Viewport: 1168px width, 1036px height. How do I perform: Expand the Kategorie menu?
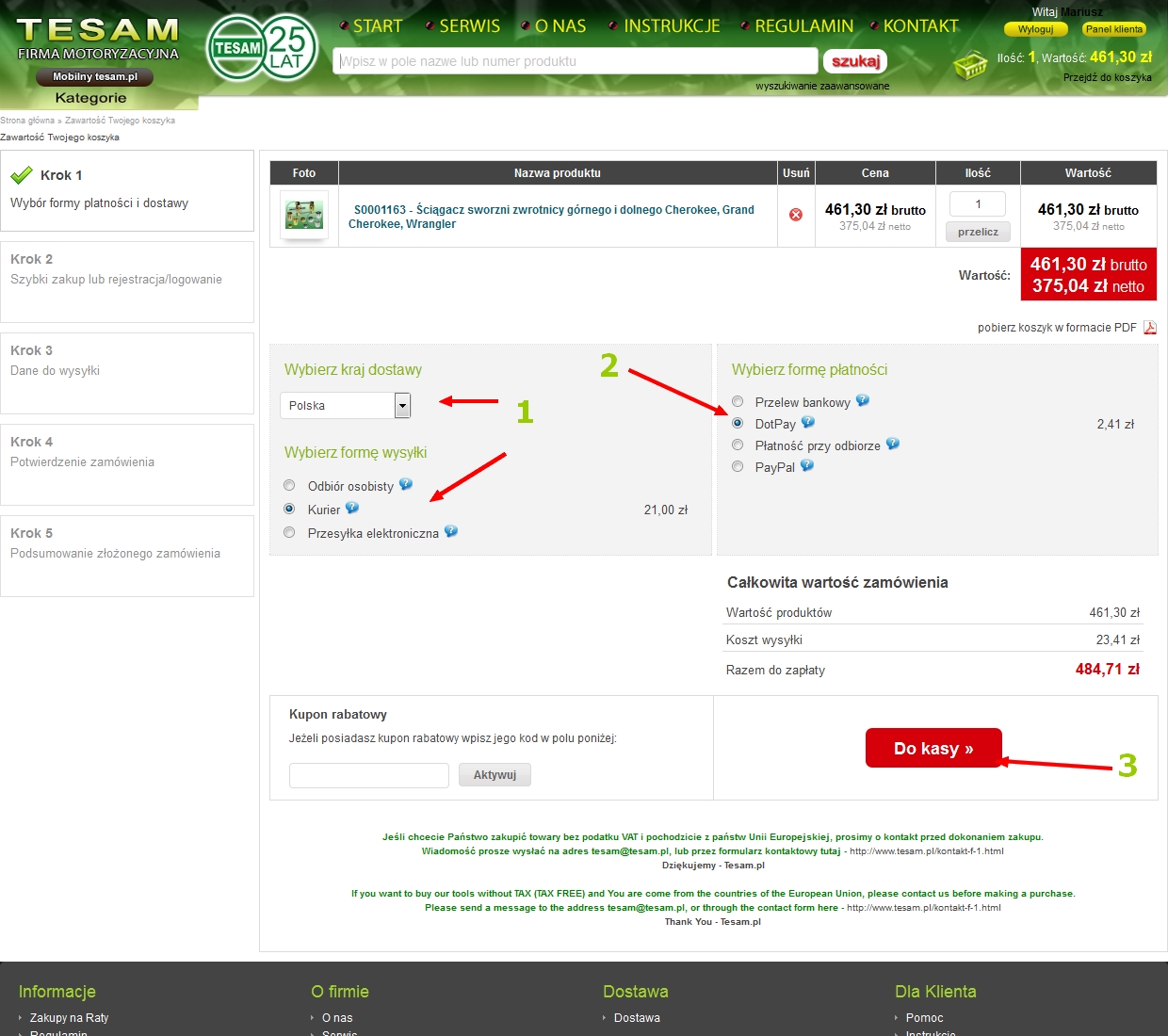[90, 98]
